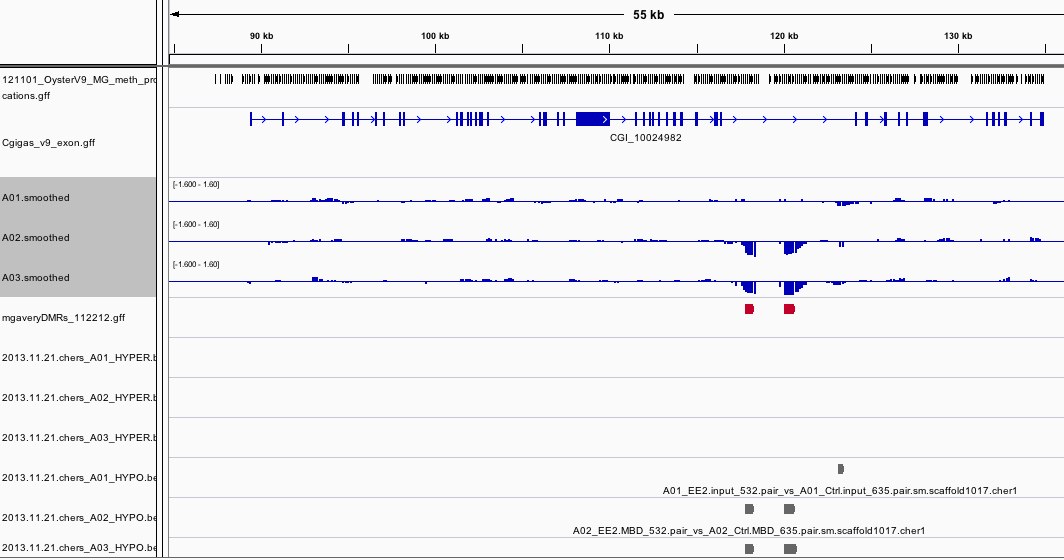The width and height of the screenshot is (1064, 560).
Task: Click the CGI_10024982 gene label
Action: pos(645,138)
